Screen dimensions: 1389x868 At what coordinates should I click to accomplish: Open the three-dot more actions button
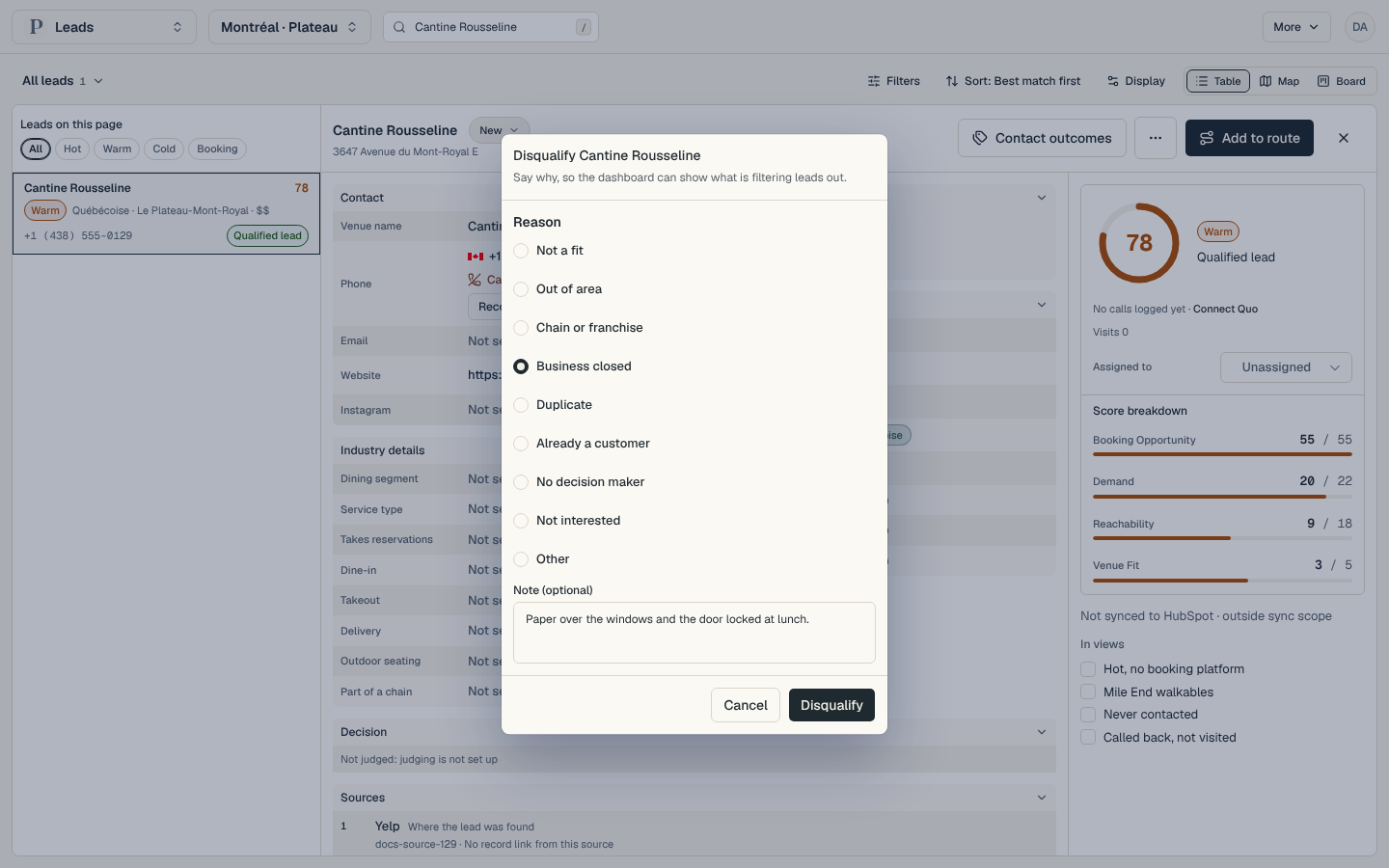[x=1156, y=138]
